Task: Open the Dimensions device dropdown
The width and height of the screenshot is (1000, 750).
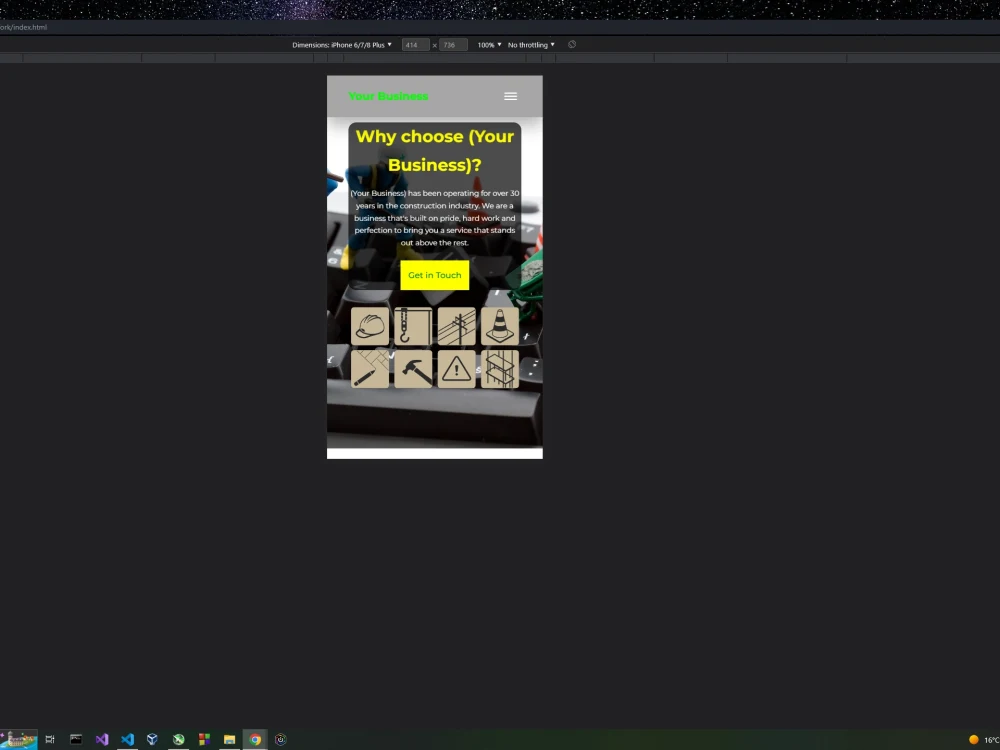Action: pyautogui.click(x=342, y=45)
